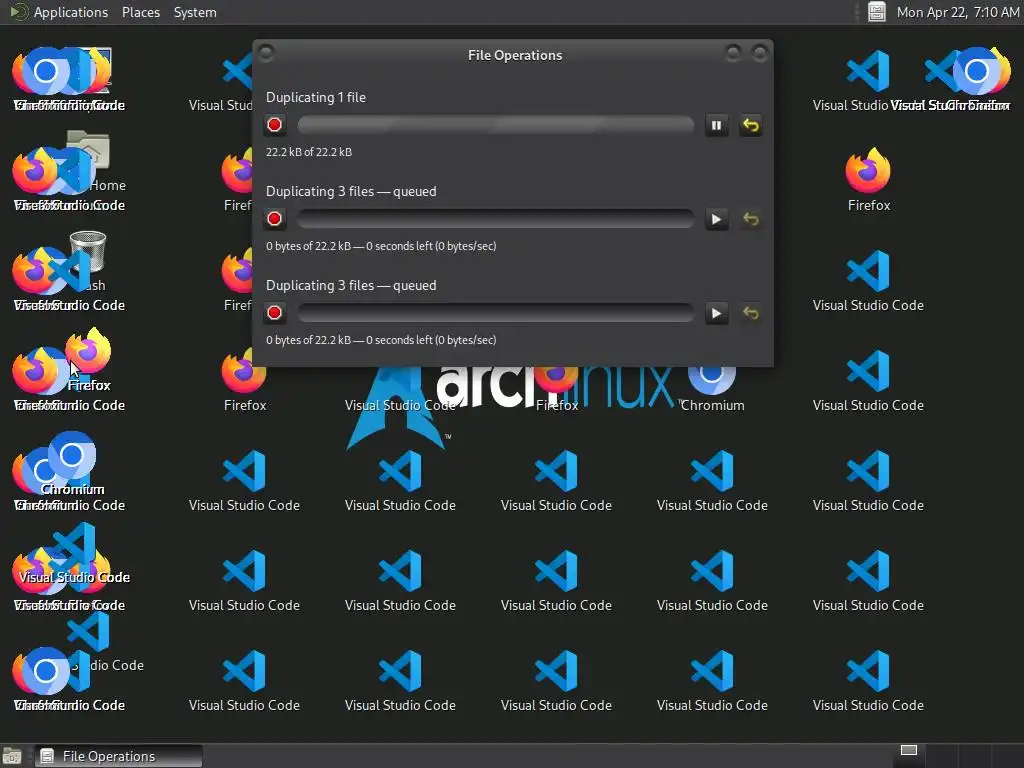Image resolution: width=1024 pixels, height=768 pixels.
Task: Click the show desktop icon in bottom panel
Action: point(12,756)
